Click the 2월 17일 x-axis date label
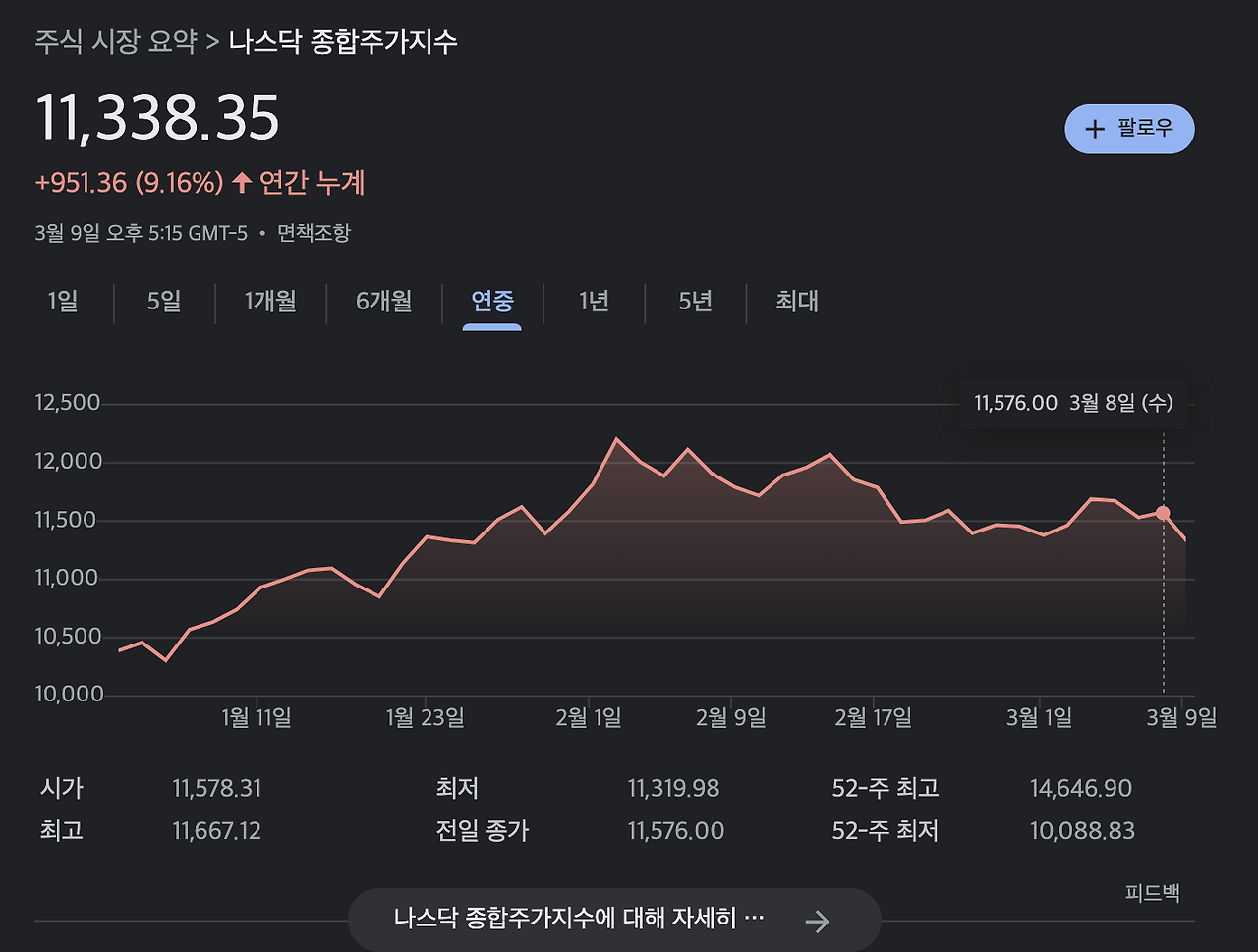The image size is (1258, 952). click(874, 718)
